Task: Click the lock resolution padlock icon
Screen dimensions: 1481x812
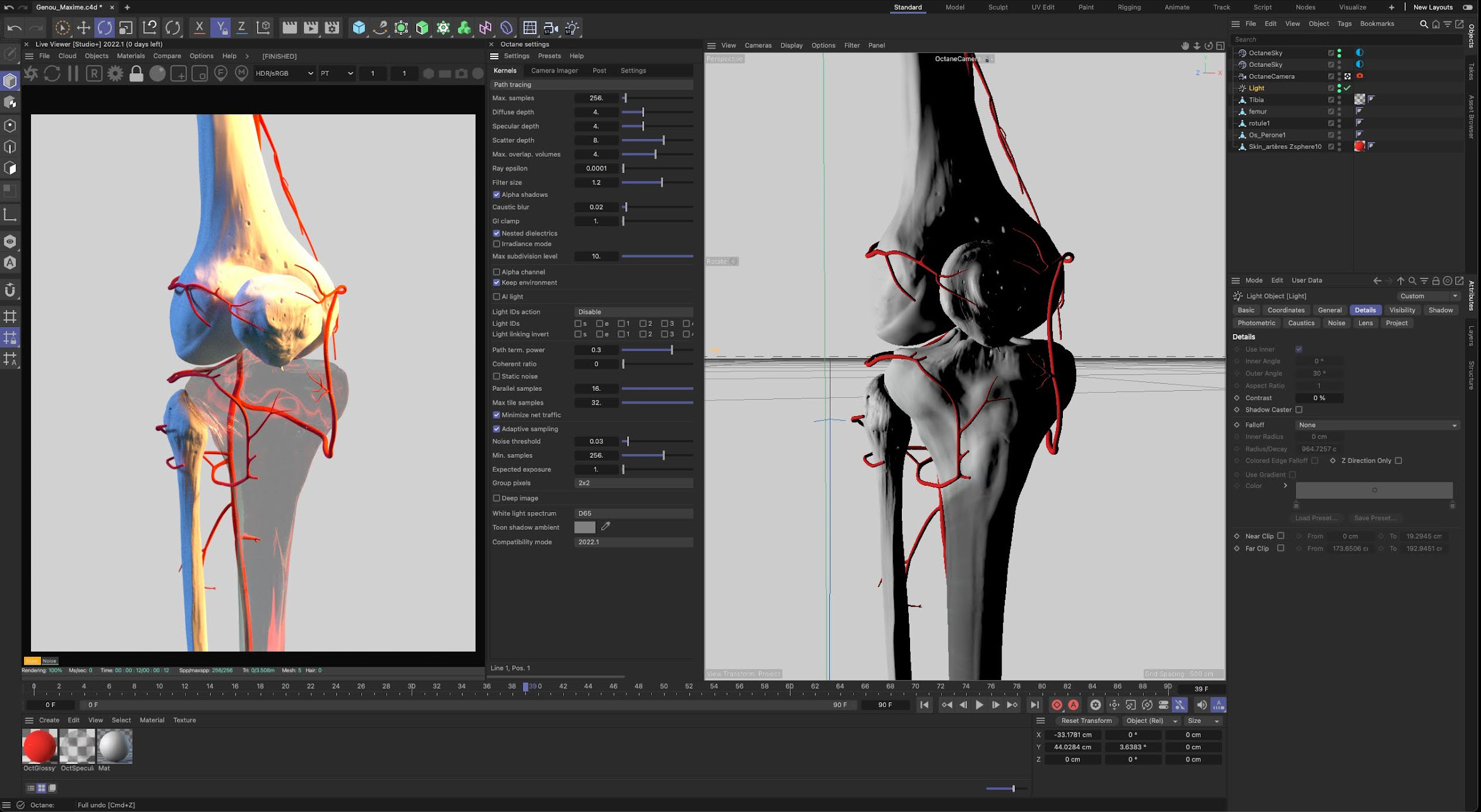Action: (136, 73)
